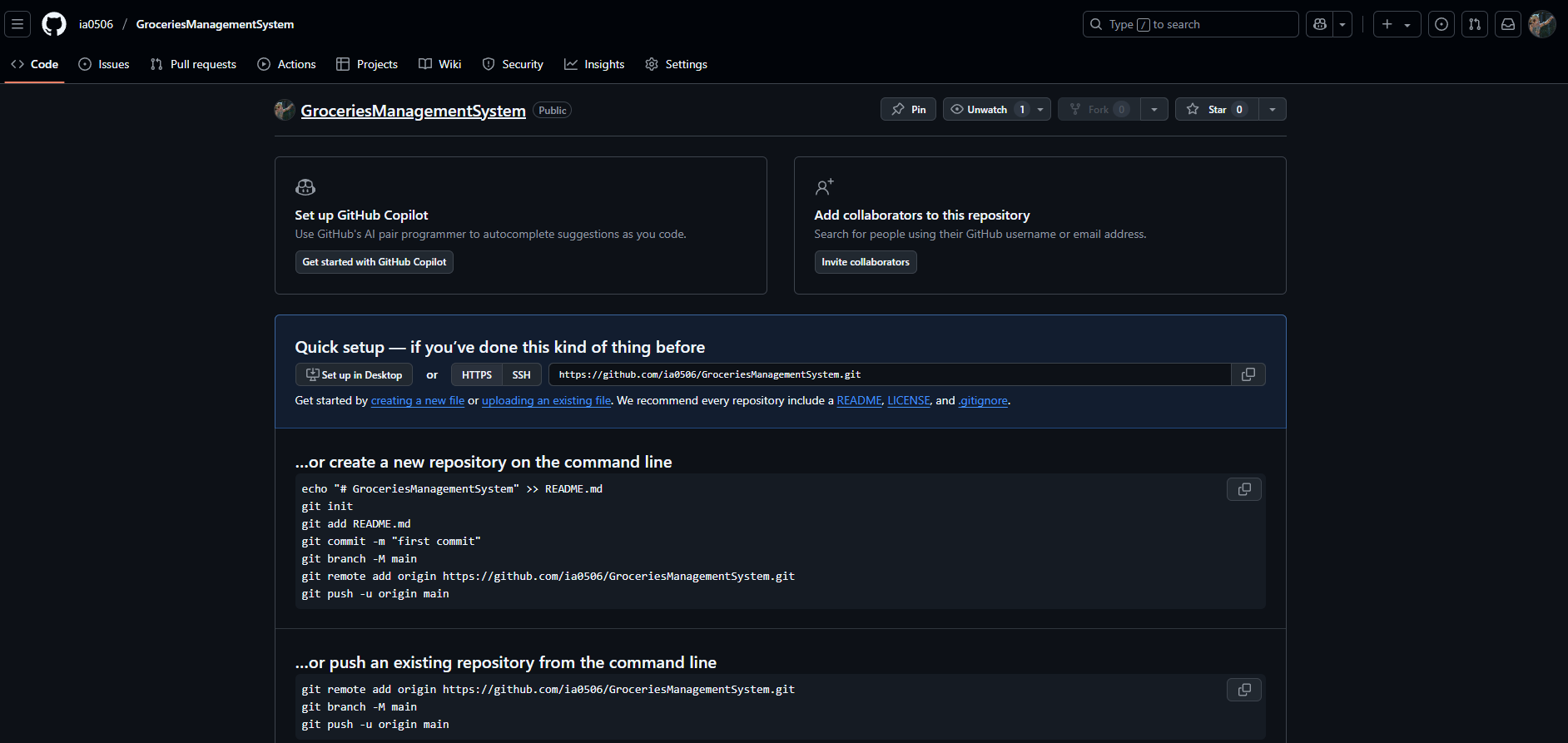
Task: Switch to the Code tab
Action: pyautogui.click(x=35, y=64)
